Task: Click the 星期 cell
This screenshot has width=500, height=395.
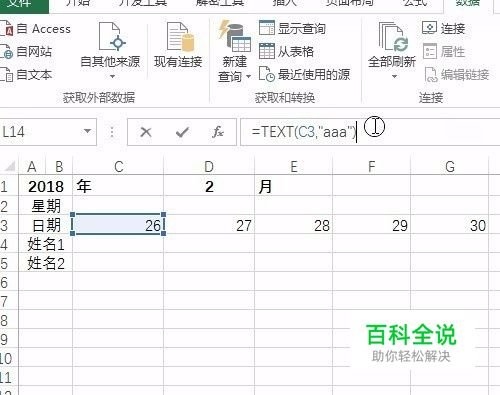Action: click(x=46, y=205)
